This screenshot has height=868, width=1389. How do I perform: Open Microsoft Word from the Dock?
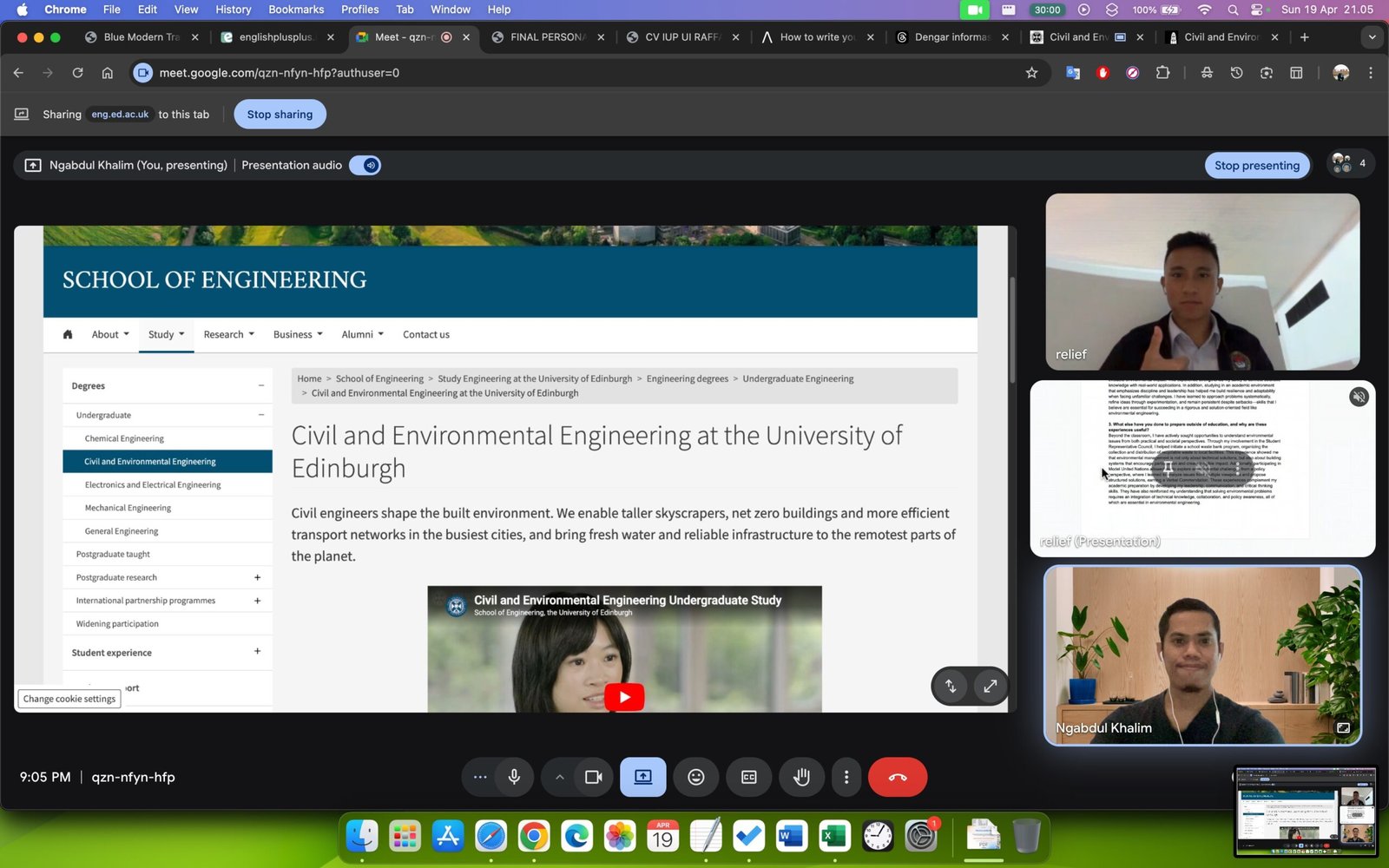pos(791,836)
